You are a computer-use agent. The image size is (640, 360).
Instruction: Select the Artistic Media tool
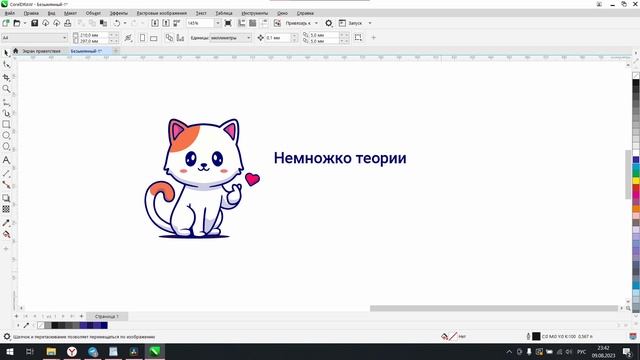click(6, 113)
